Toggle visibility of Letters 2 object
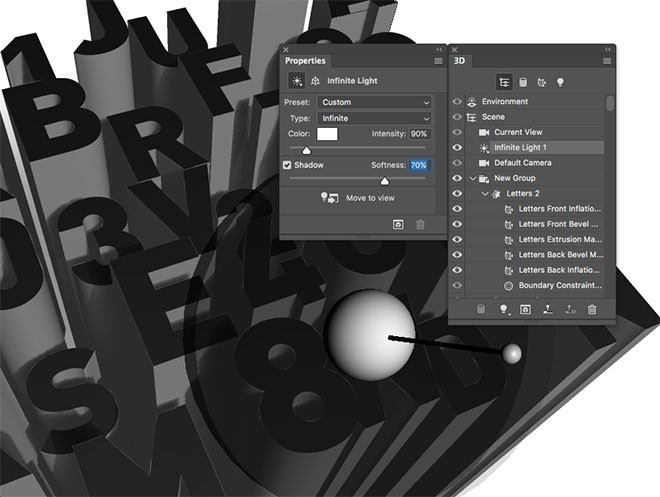 pyautogui.click(x=458, y=193)
